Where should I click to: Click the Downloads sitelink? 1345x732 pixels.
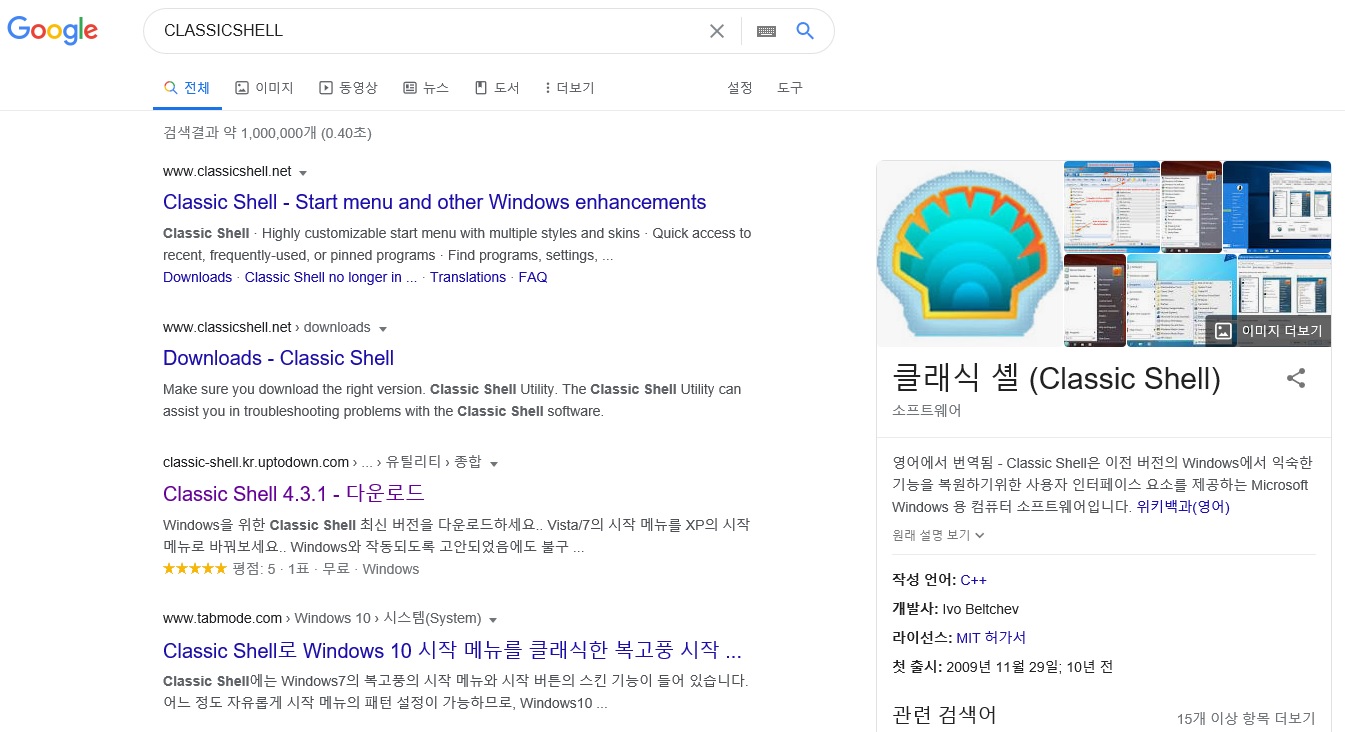click(197, 277)
